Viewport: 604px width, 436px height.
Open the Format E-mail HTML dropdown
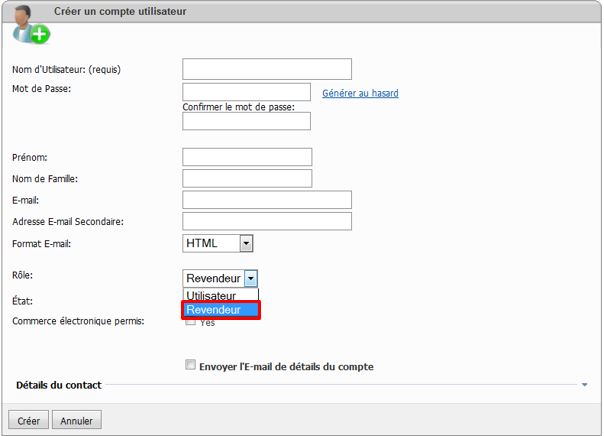[218, 243]
